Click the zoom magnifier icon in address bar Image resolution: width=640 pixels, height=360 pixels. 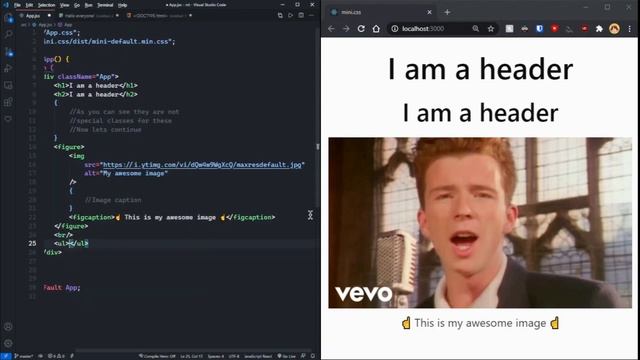click(476, 29)
